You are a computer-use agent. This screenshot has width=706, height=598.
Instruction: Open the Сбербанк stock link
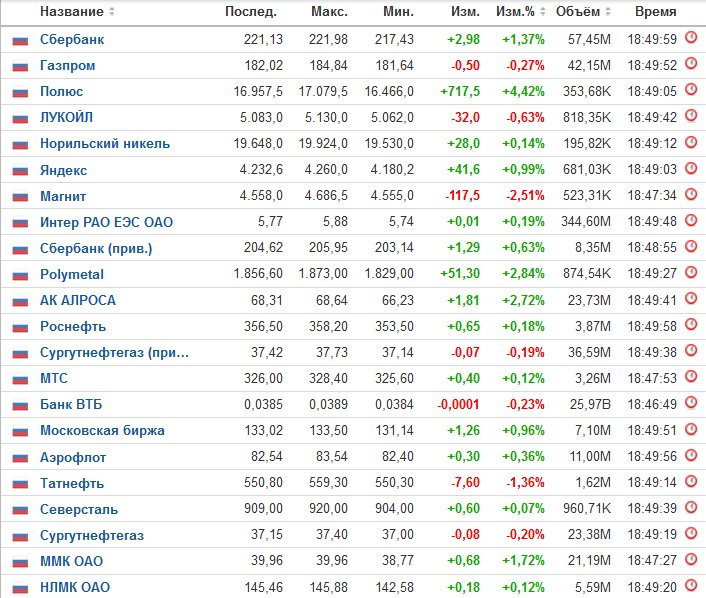72,40
